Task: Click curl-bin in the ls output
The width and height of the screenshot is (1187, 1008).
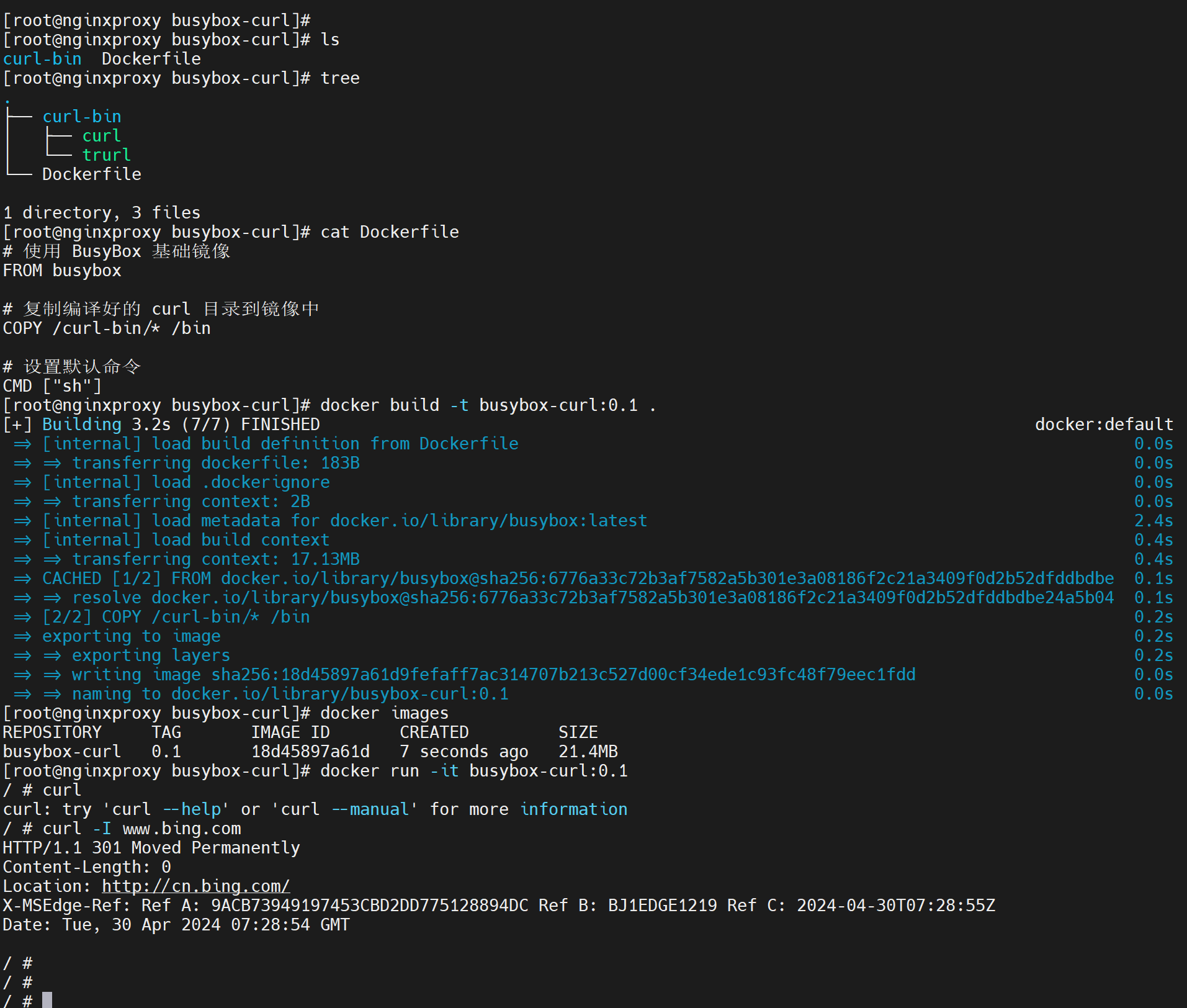Action: (42, 59)
